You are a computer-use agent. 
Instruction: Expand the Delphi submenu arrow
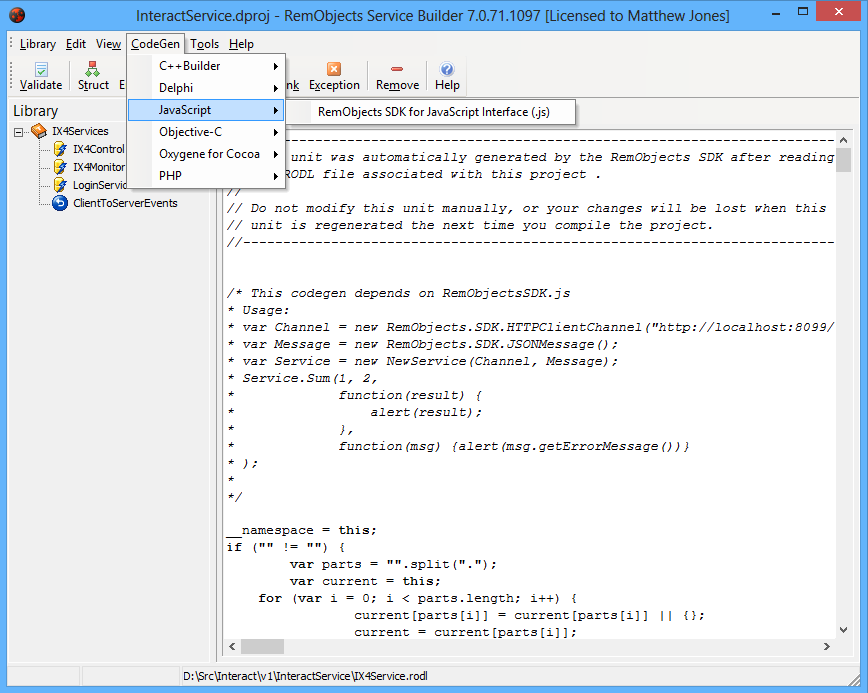(275, 89)
